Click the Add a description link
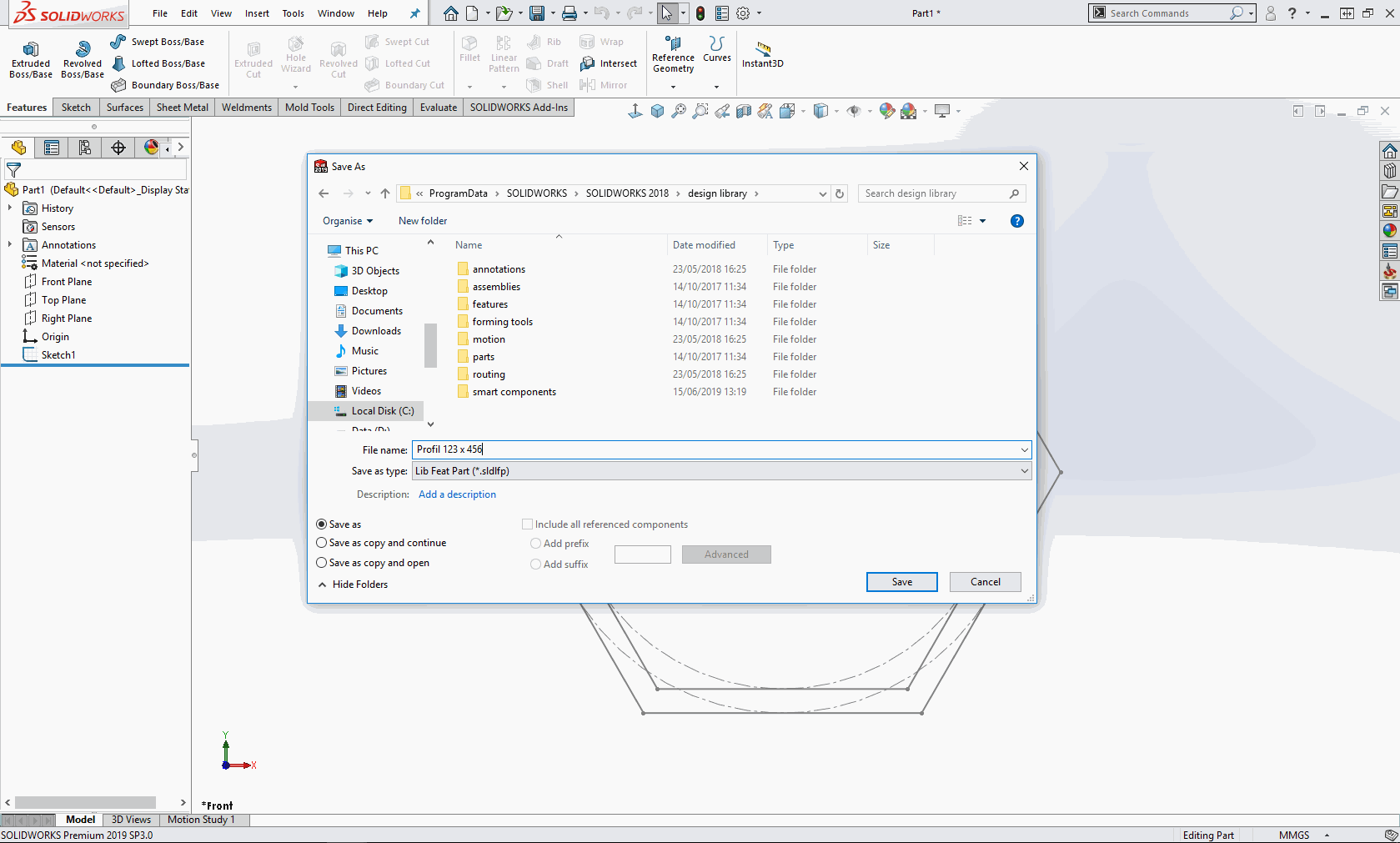 [x=457, y=494]
